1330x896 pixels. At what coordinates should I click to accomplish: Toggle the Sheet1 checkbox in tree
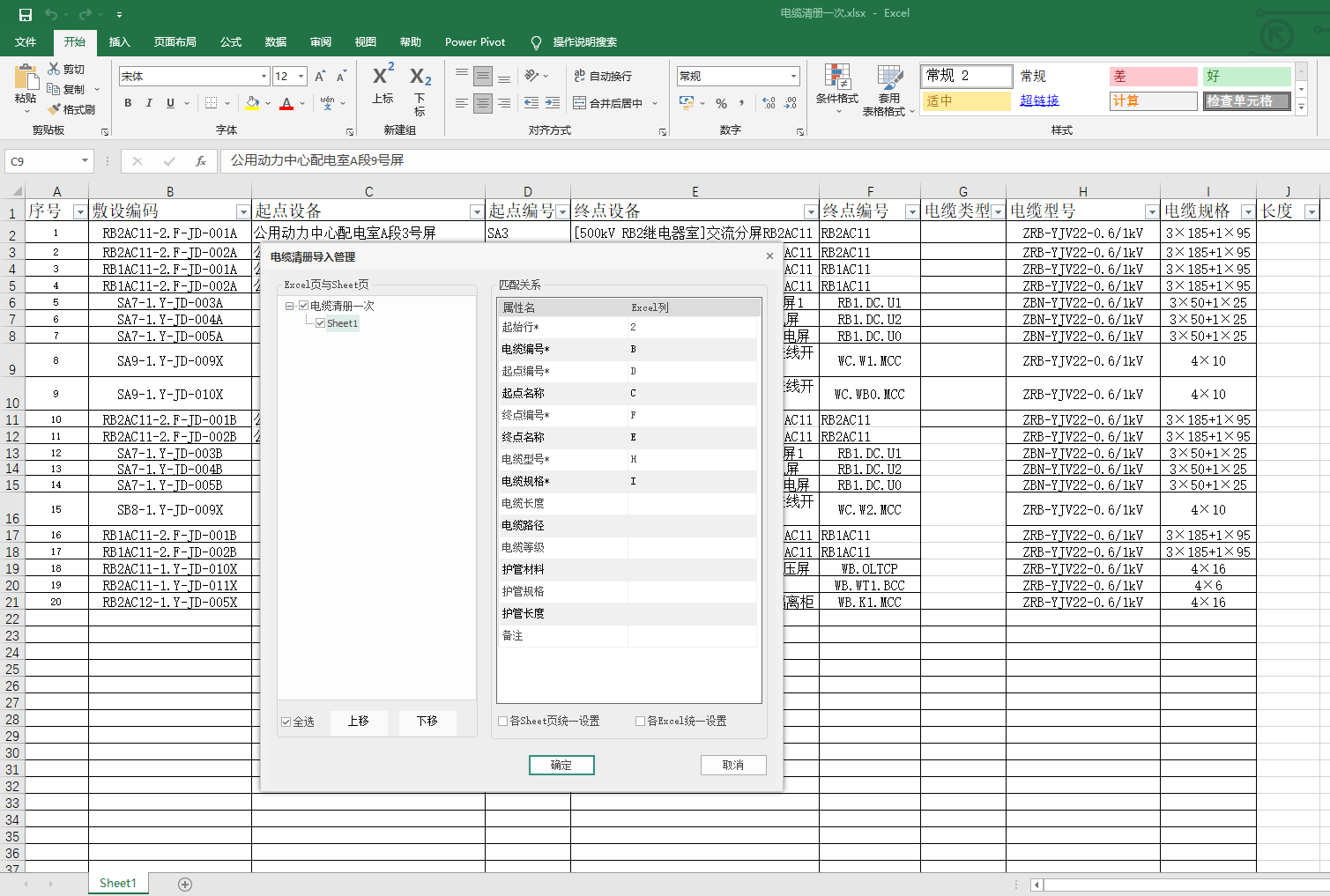[x=321, y=323]
